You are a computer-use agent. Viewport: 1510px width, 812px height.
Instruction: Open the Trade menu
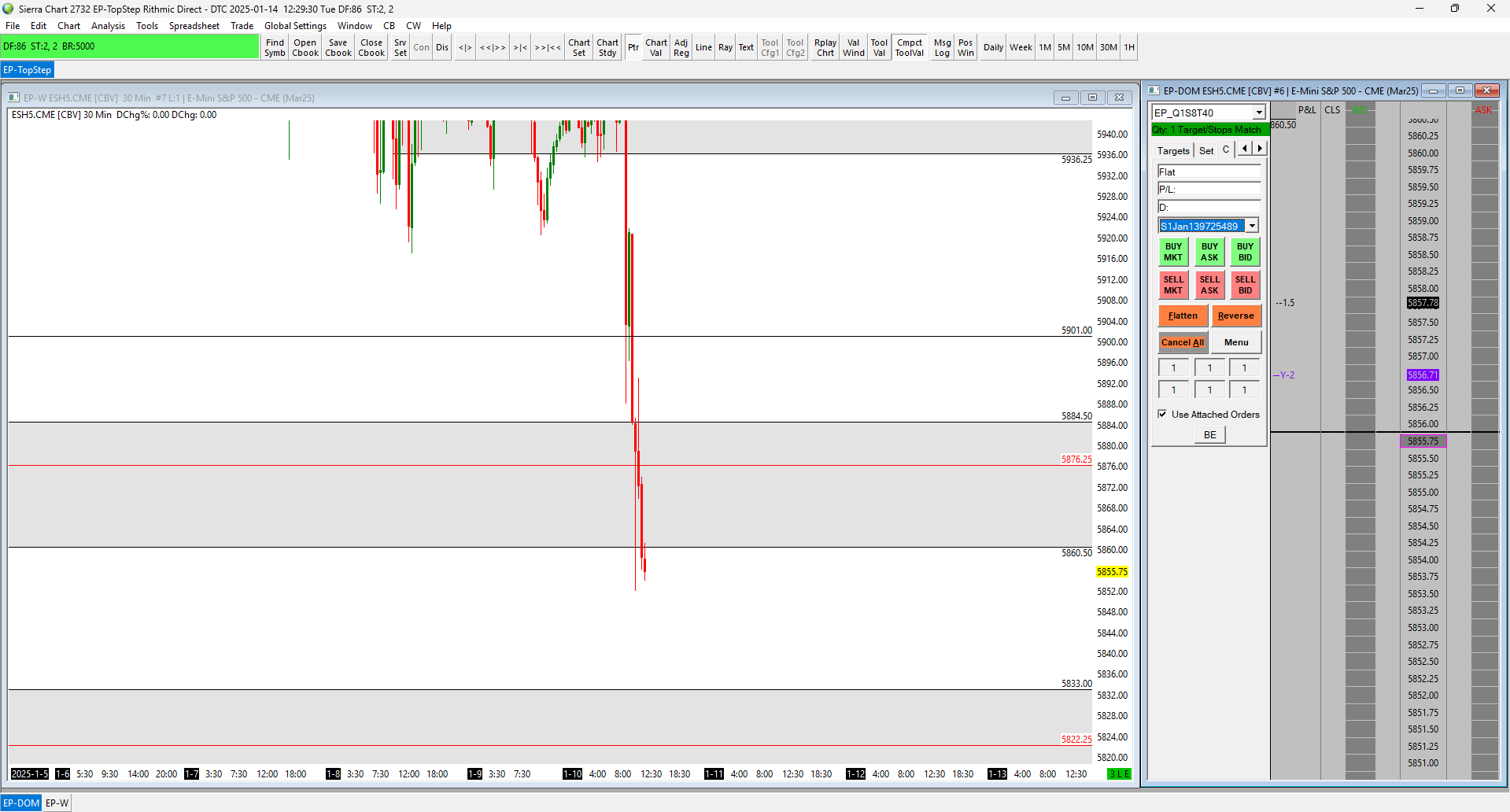click(x=242, y=26)
